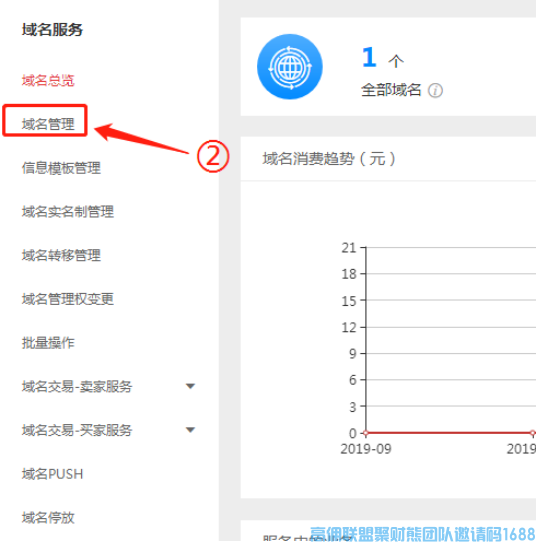Viewport: 536px width, 542px height.
Task: Click the blue globe domain icon
Action: [290, 67]
